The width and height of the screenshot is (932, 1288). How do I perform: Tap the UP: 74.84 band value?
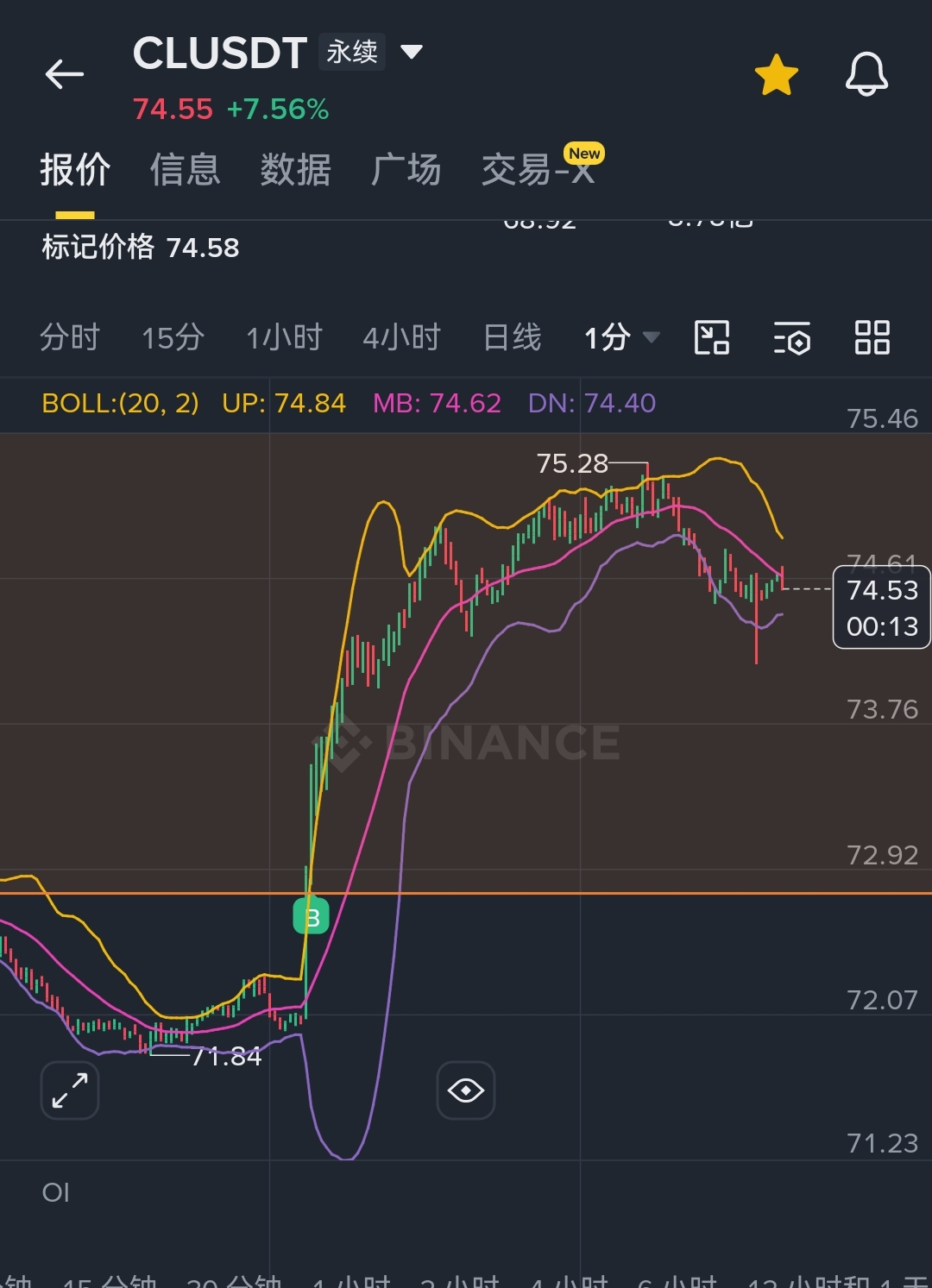[x=284, y=403]
